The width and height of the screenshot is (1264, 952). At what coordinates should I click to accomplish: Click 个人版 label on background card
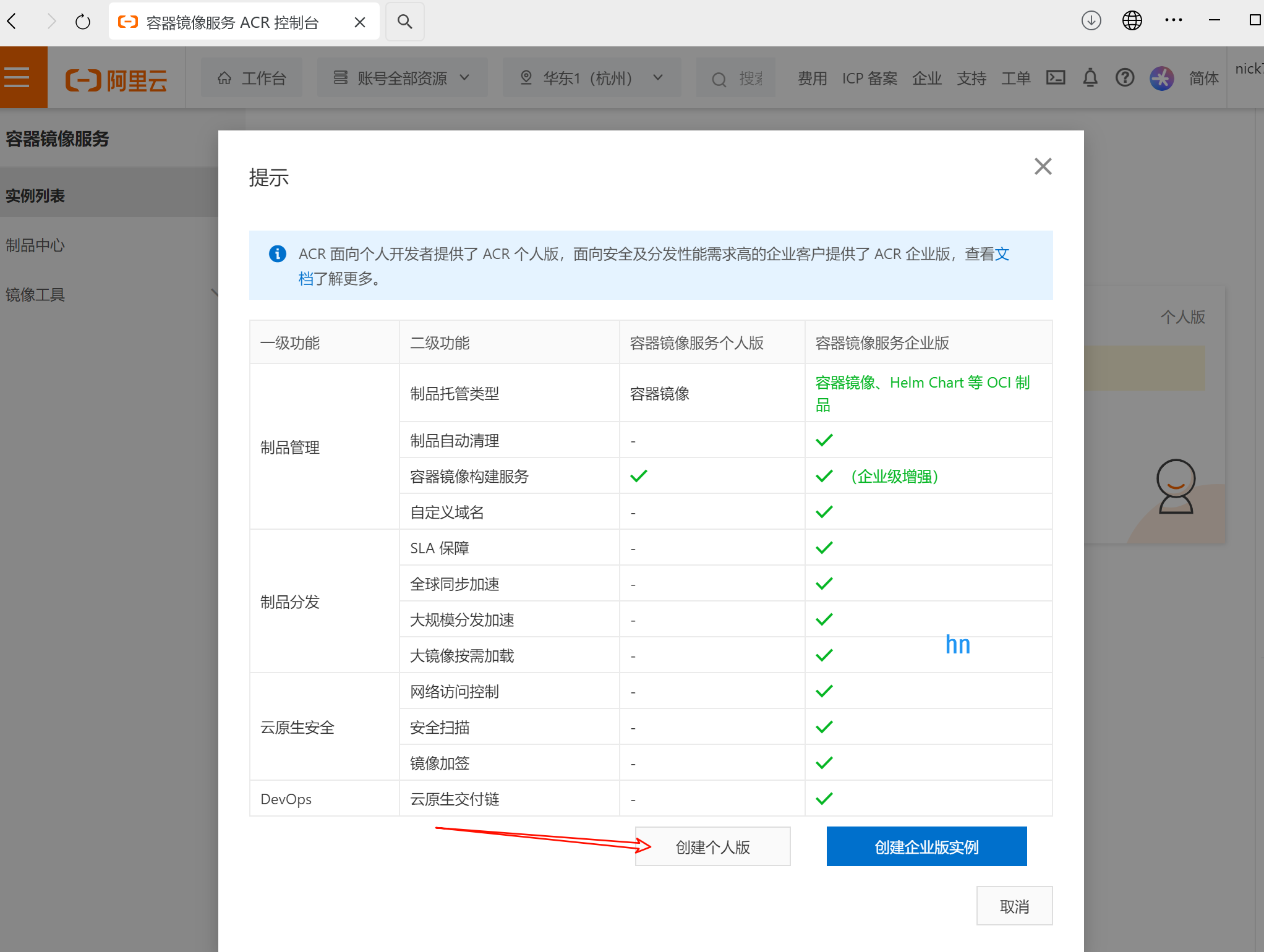[1182, 317]
